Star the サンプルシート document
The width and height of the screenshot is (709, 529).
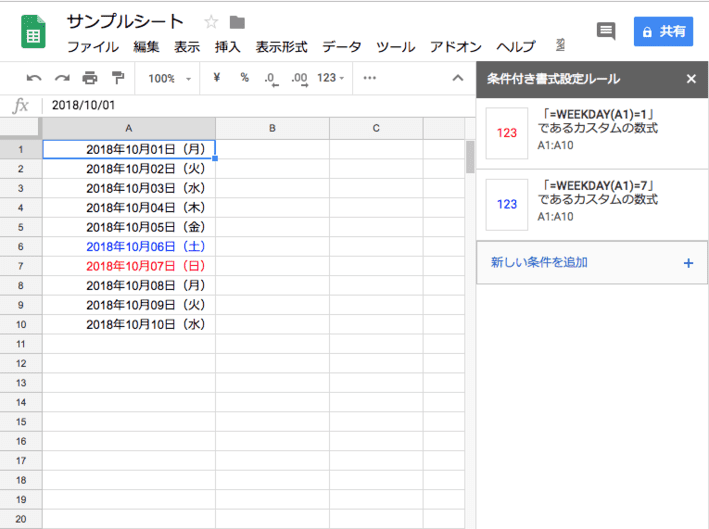click(x=211, y=22)
